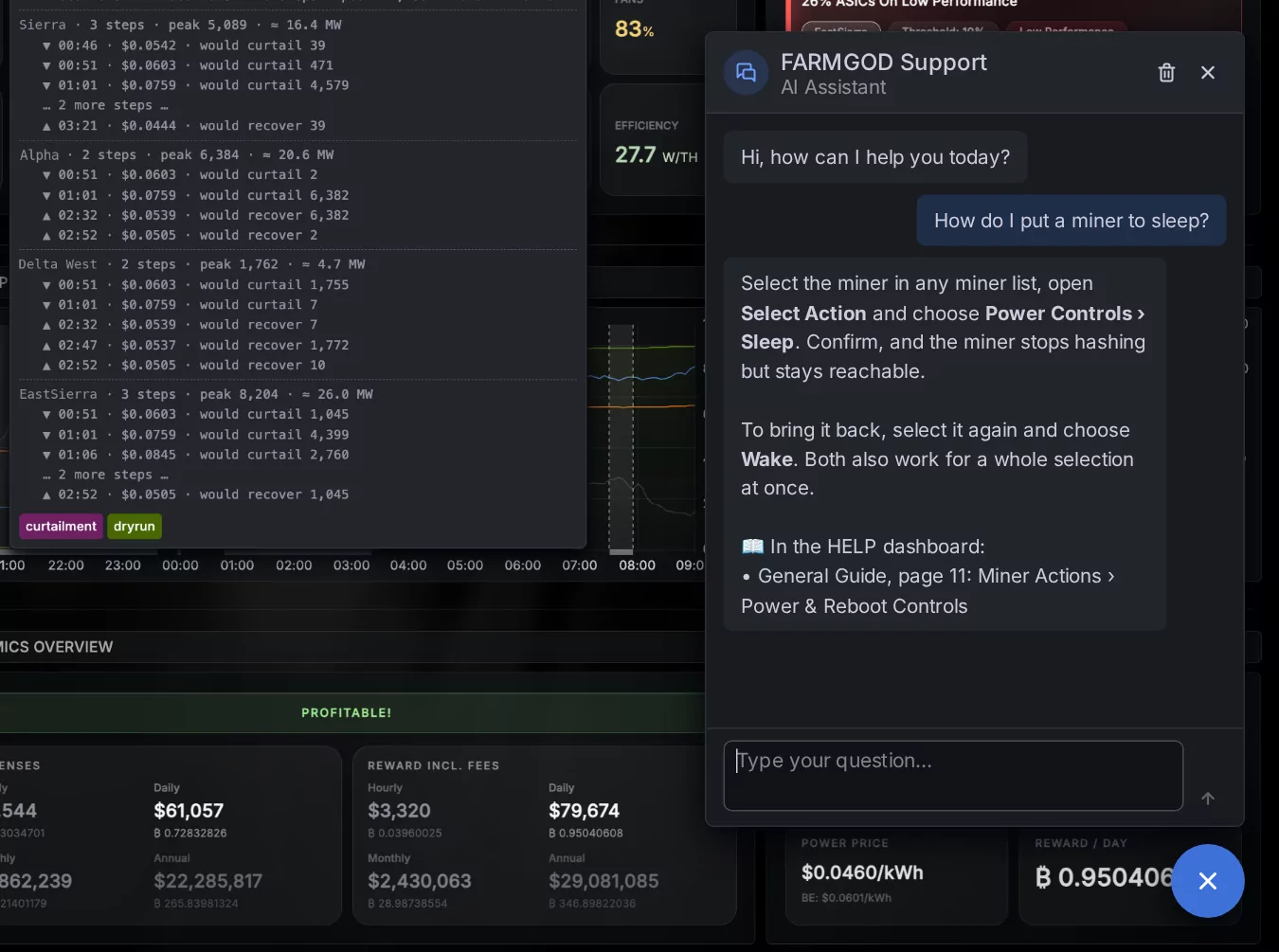Clear the chat with the trash icon
The width and height of the screenshot is (1279, 952).
pyautogui.click(x=1166, y=73)
